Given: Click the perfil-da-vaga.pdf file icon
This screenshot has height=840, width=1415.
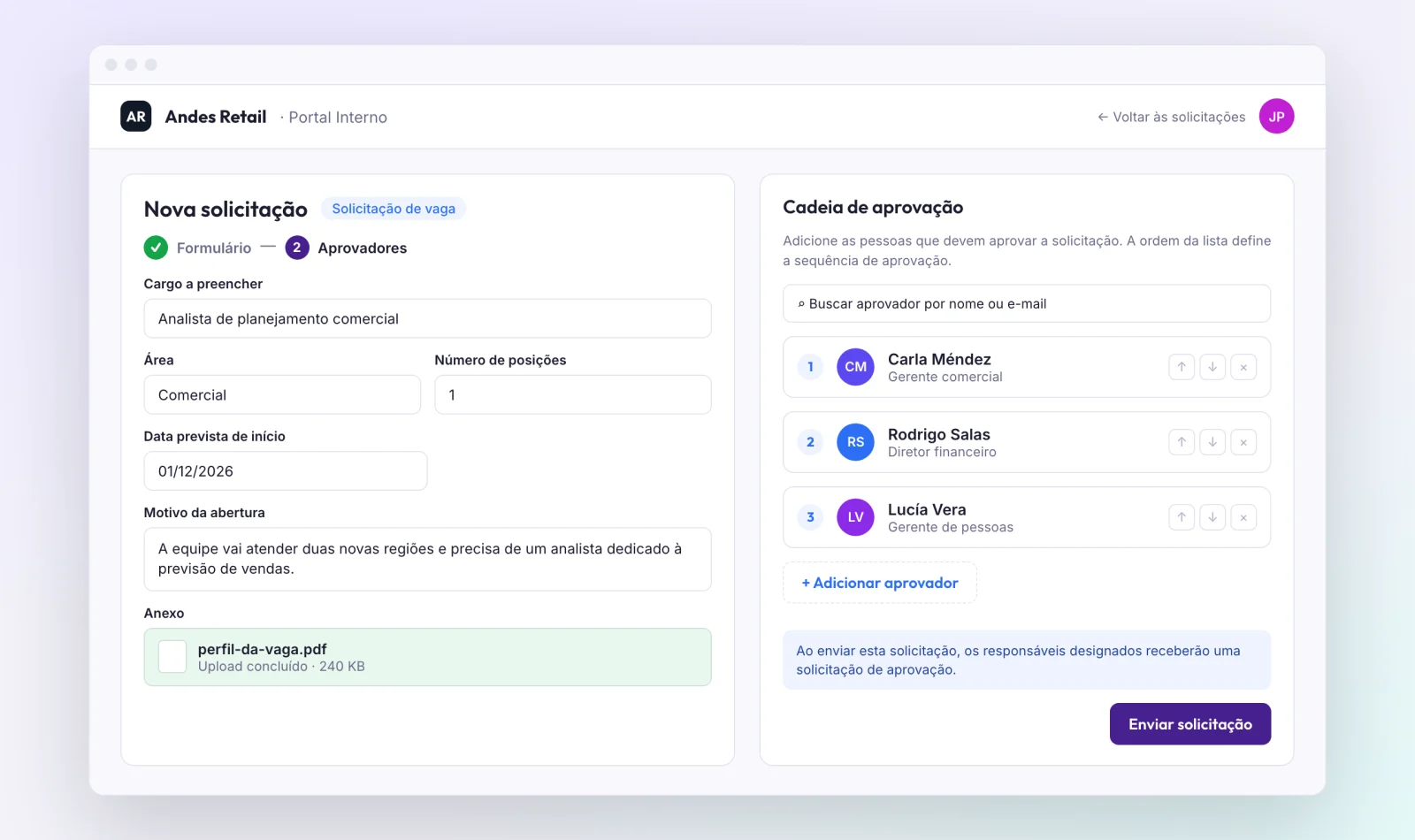Looking at the screenshot, I should (x=172, y=657).
